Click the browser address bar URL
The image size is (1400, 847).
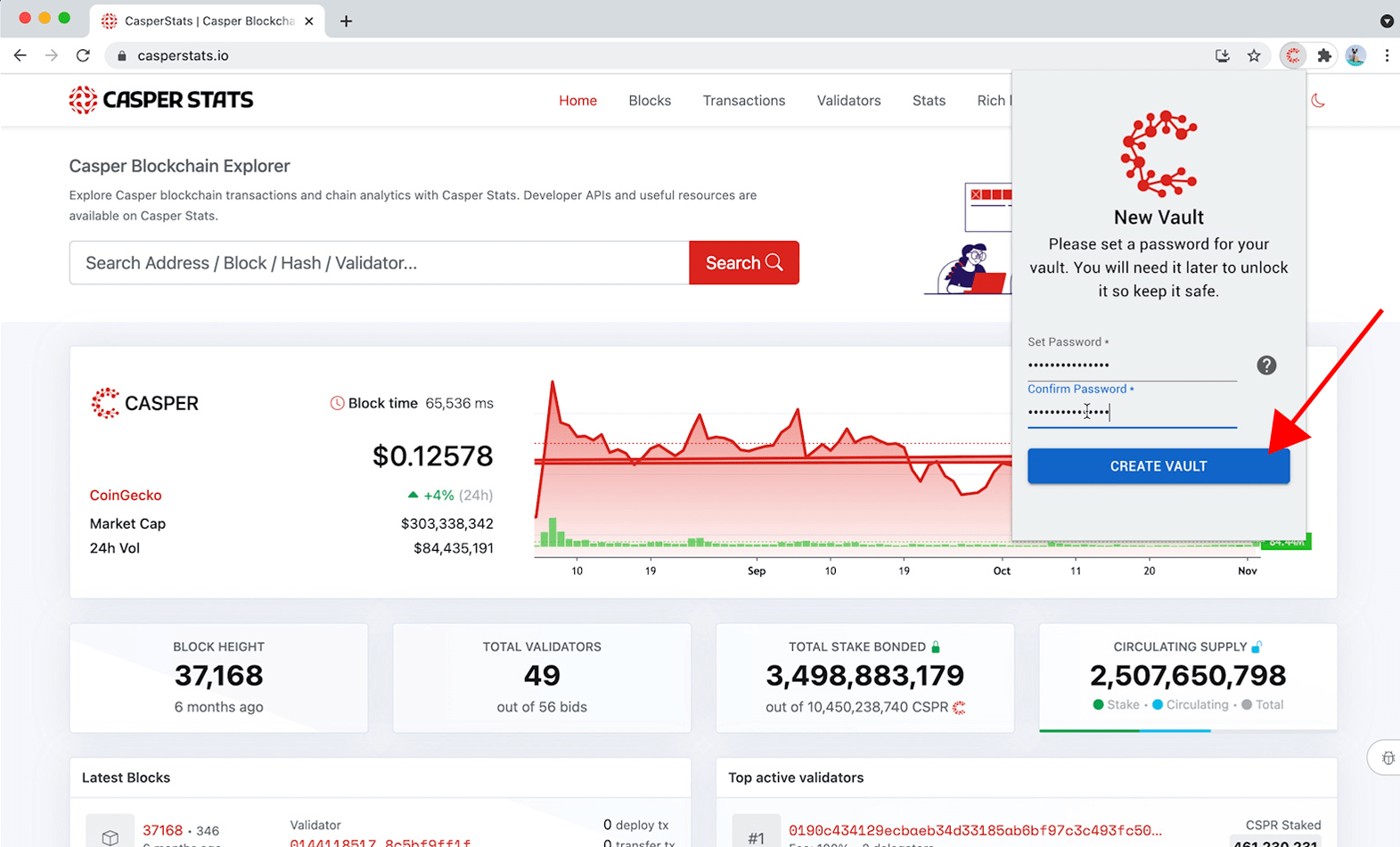[x=183, y=55]
